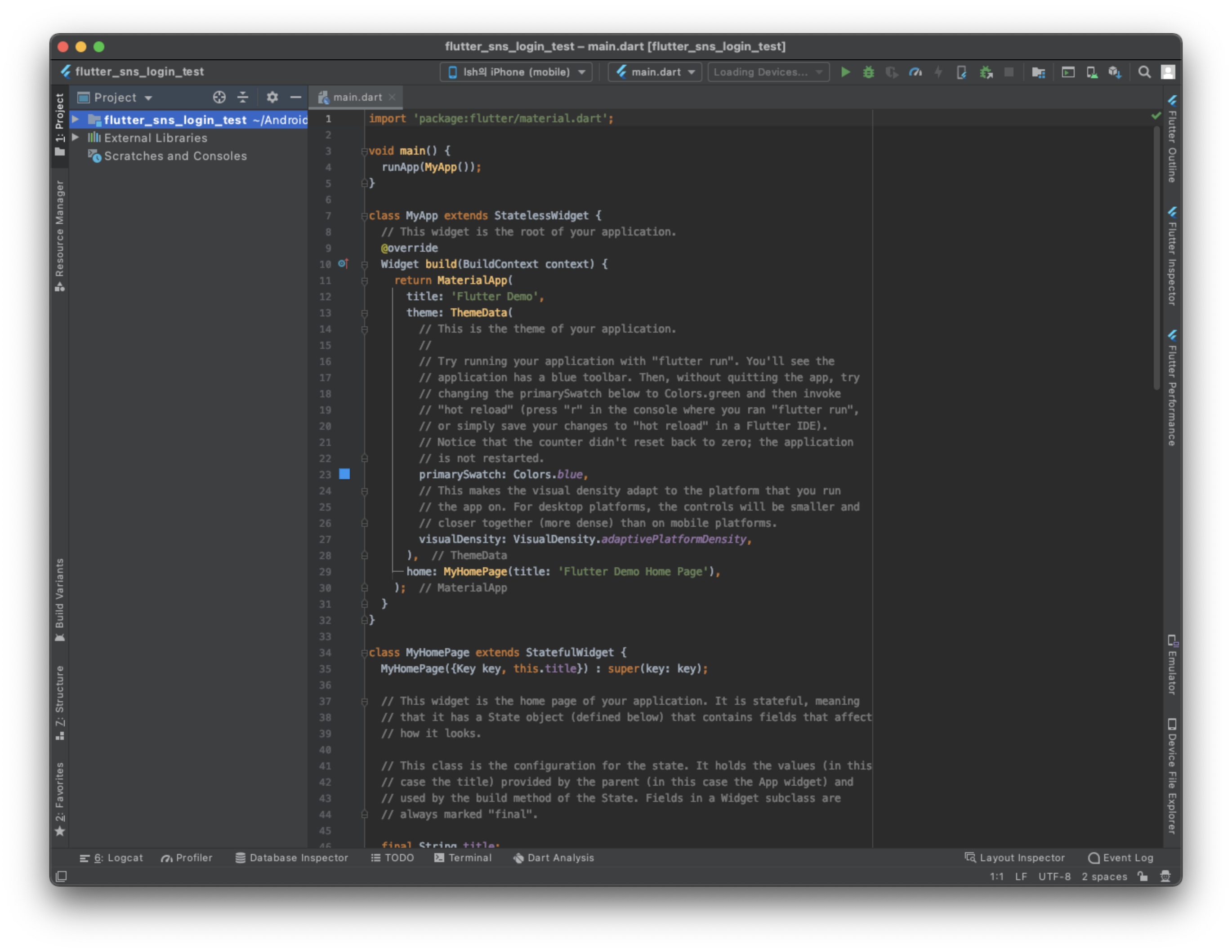Click locate target icon in Project panel
Image resolution: width=1232 pixels, height=952 pixels.
tap(219, 97)
